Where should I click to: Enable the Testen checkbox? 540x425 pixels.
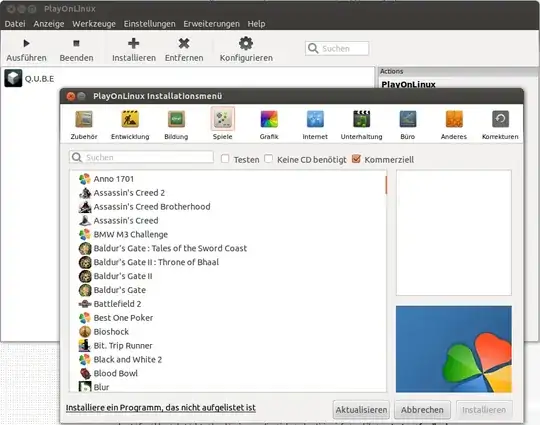225,159
